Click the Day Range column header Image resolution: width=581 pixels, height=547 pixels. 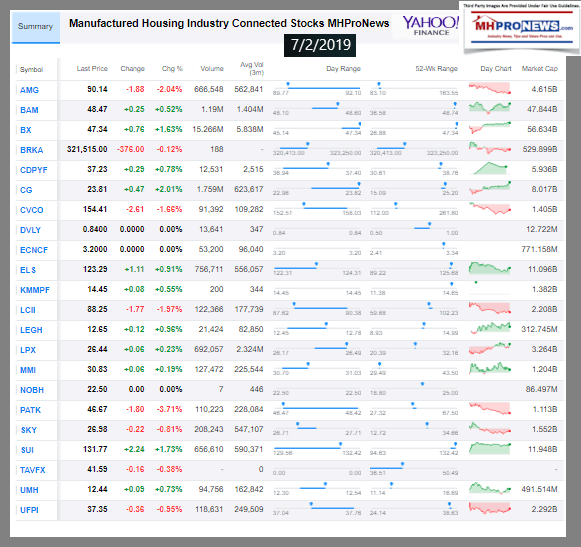pyautogui.click(x=343, y=69)
